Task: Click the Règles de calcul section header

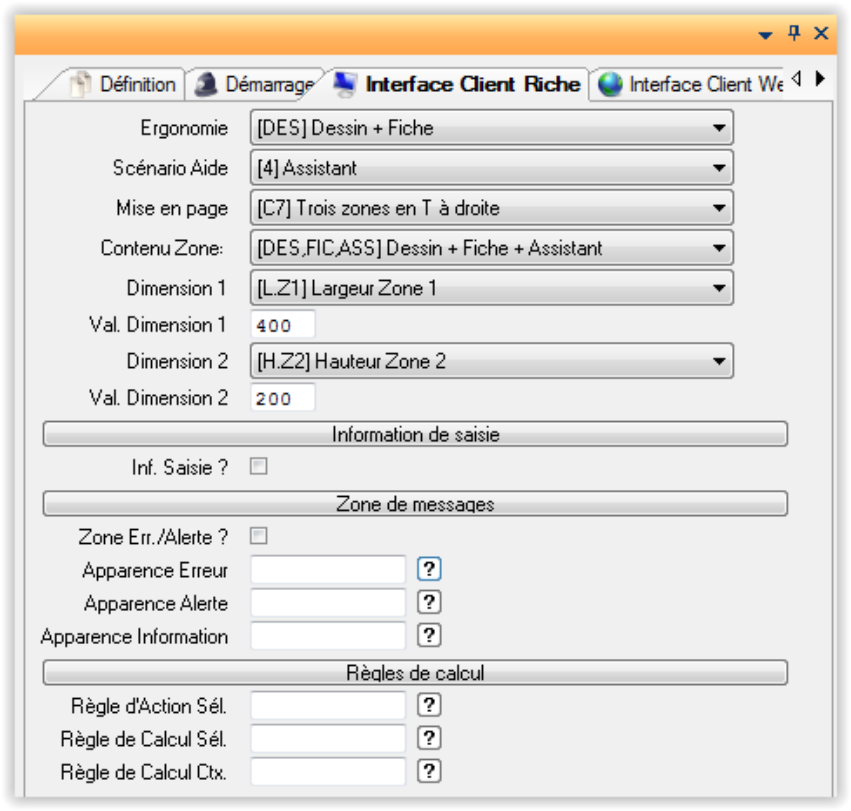Action: point(415,672)
